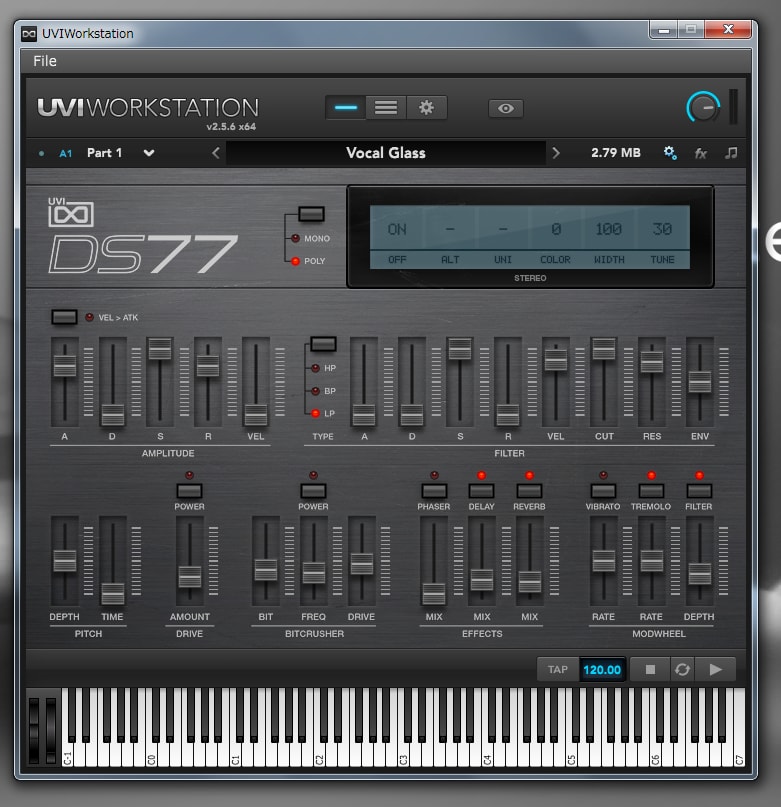781x807 pixels.
Task: Switch to single instrument view
Action: (345, 108)
